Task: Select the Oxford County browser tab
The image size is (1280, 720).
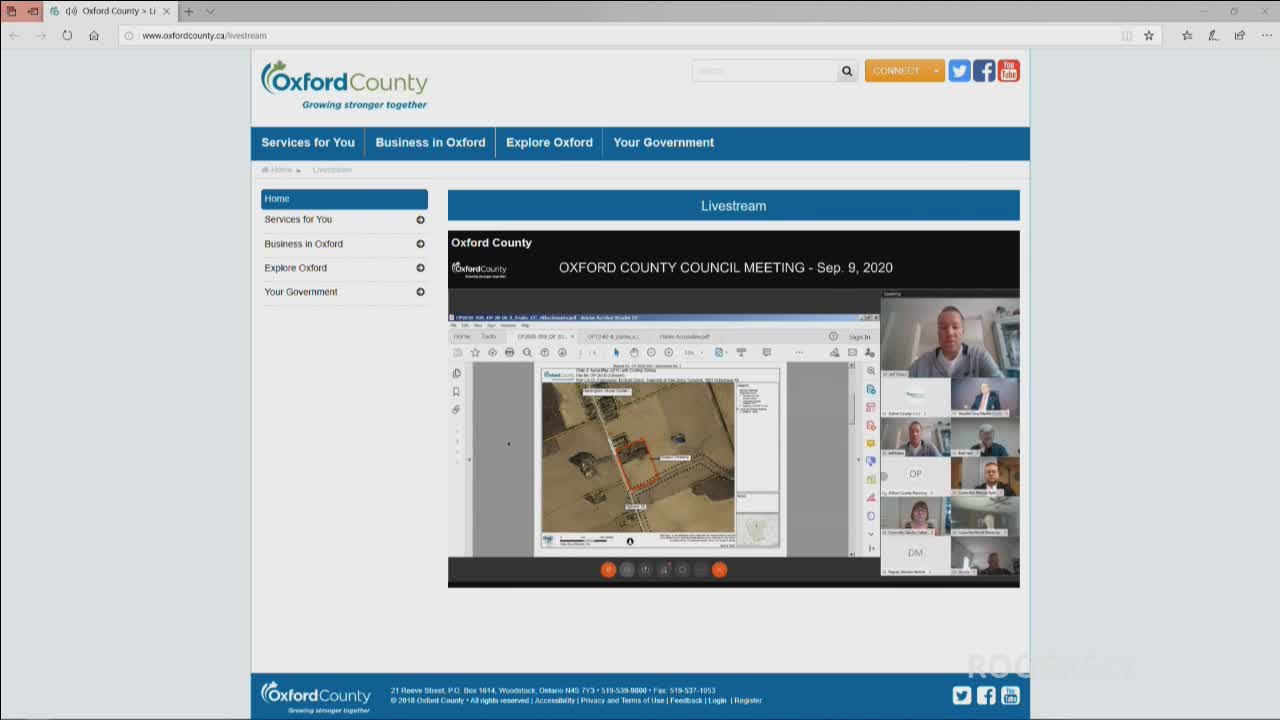Action: point(111,11)
